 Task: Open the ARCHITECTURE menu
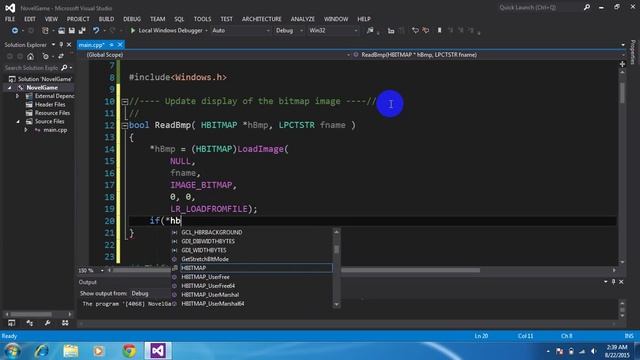click(262, 19)
